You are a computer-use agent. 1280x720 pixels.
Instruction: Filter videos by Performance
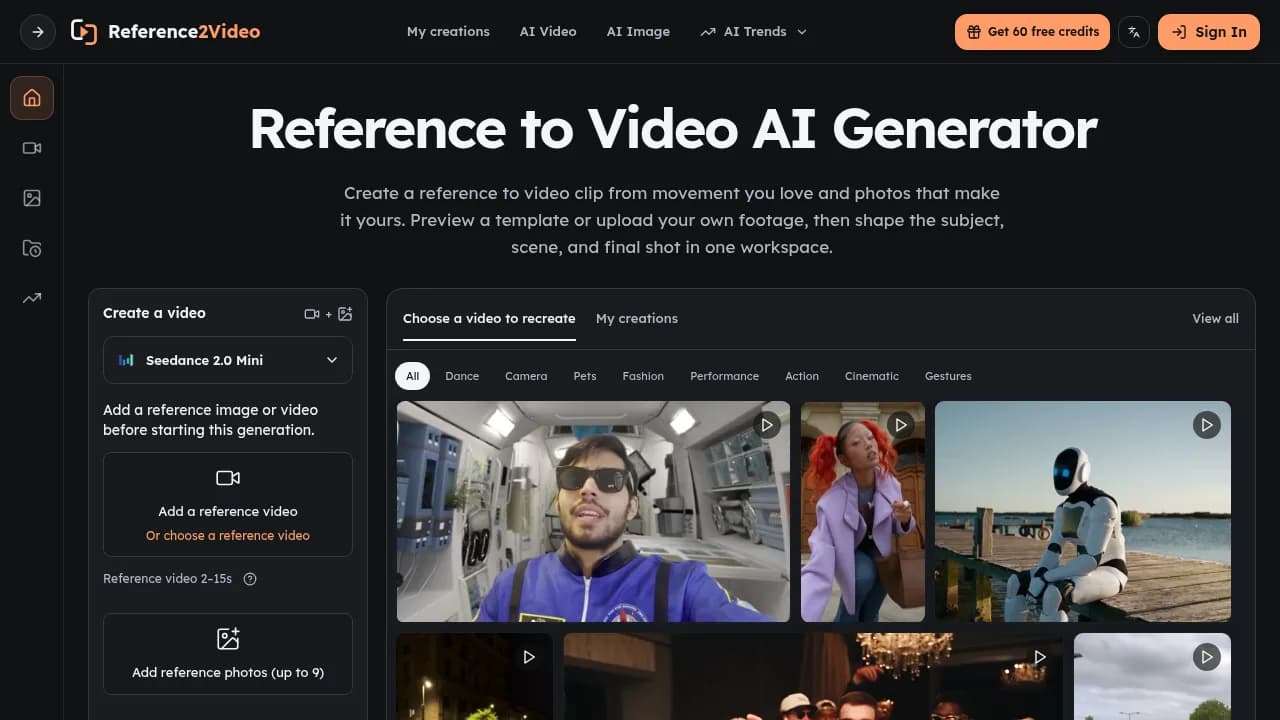click(724, 376)
